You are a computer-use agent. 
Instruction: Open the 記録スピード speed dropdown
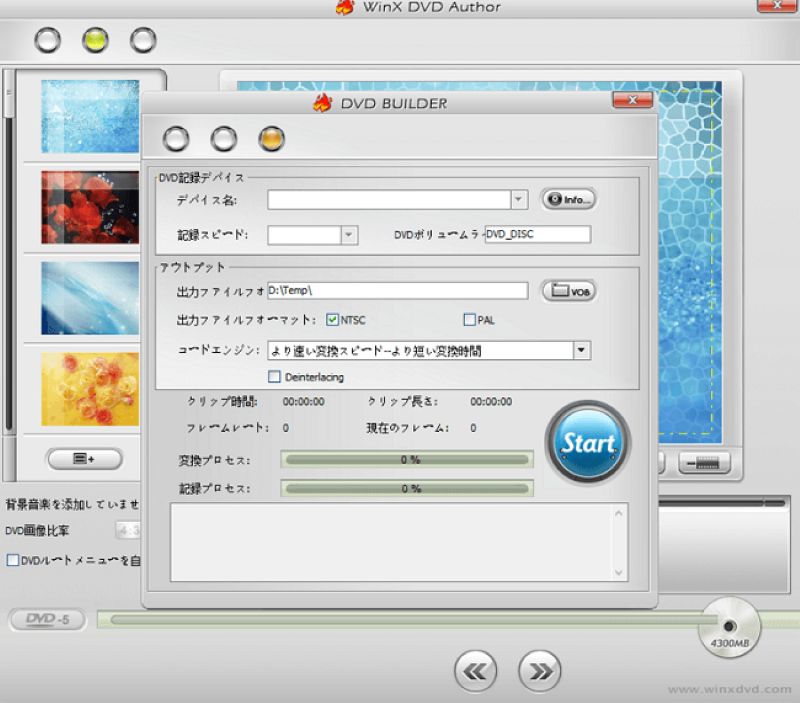click(x=348, y=234)
